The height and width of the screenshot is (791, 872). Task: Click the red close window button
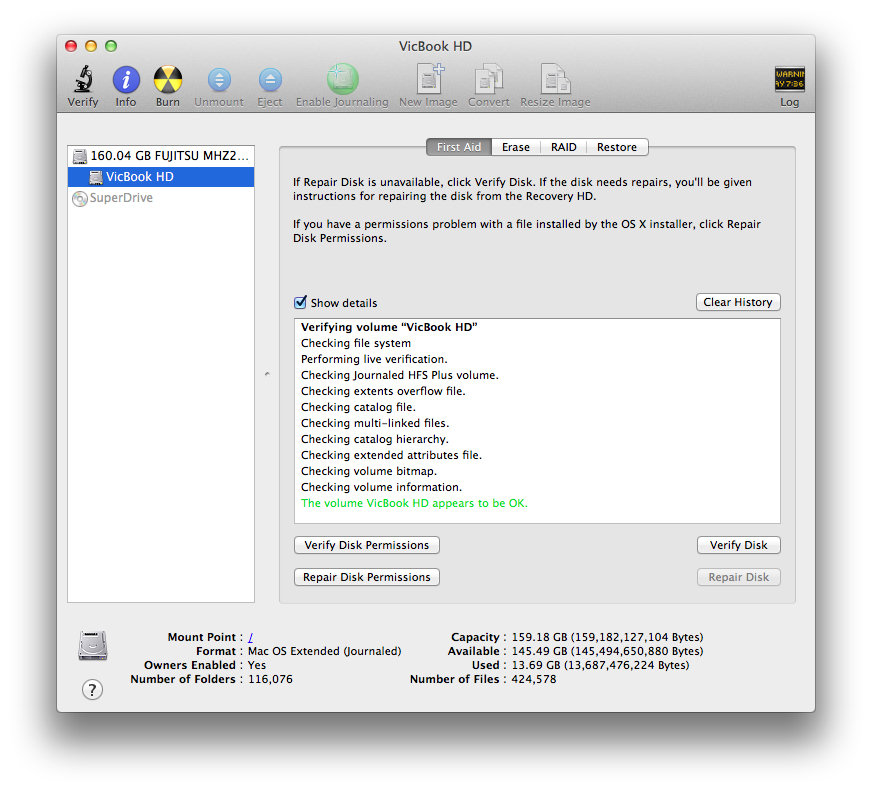[x=71, y=46]
